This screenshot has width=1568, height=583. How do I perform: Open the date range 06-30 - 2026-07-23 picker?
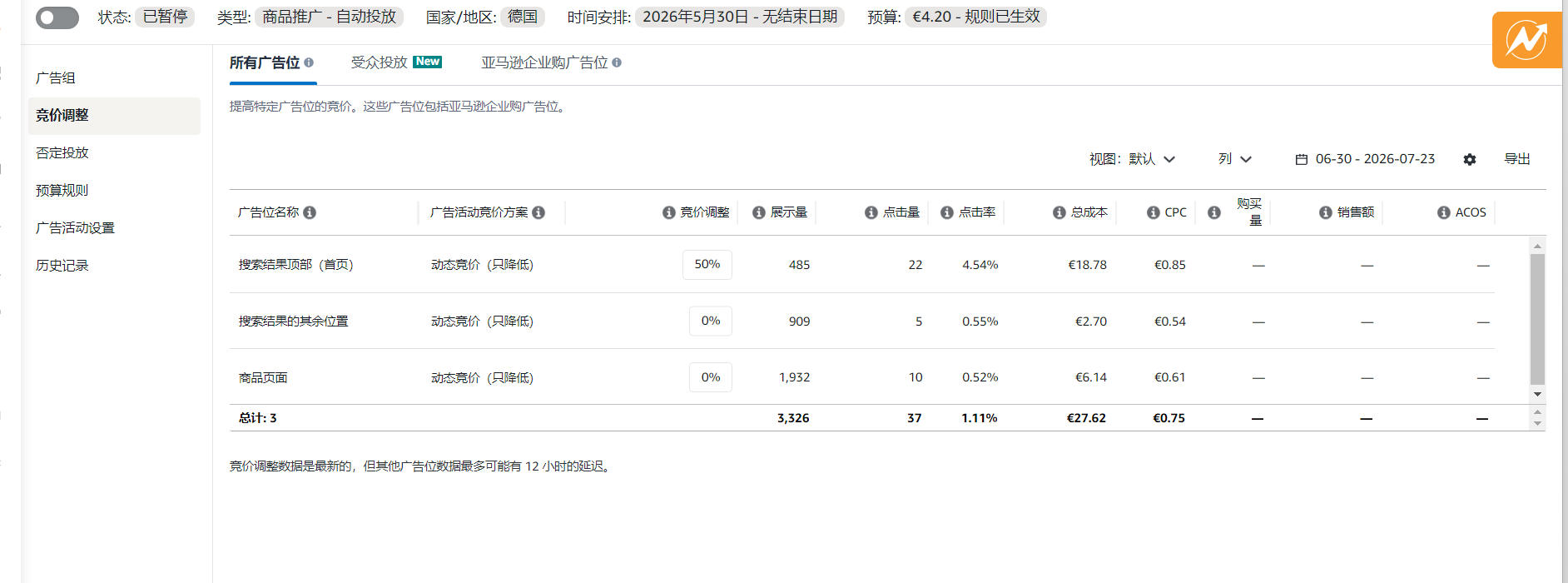click(x=1366, y=159)
